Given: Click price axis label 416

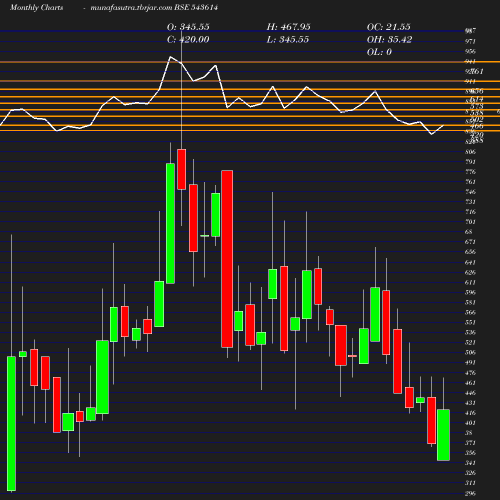Looking at the screenshot, I should (x=470, y=413).
